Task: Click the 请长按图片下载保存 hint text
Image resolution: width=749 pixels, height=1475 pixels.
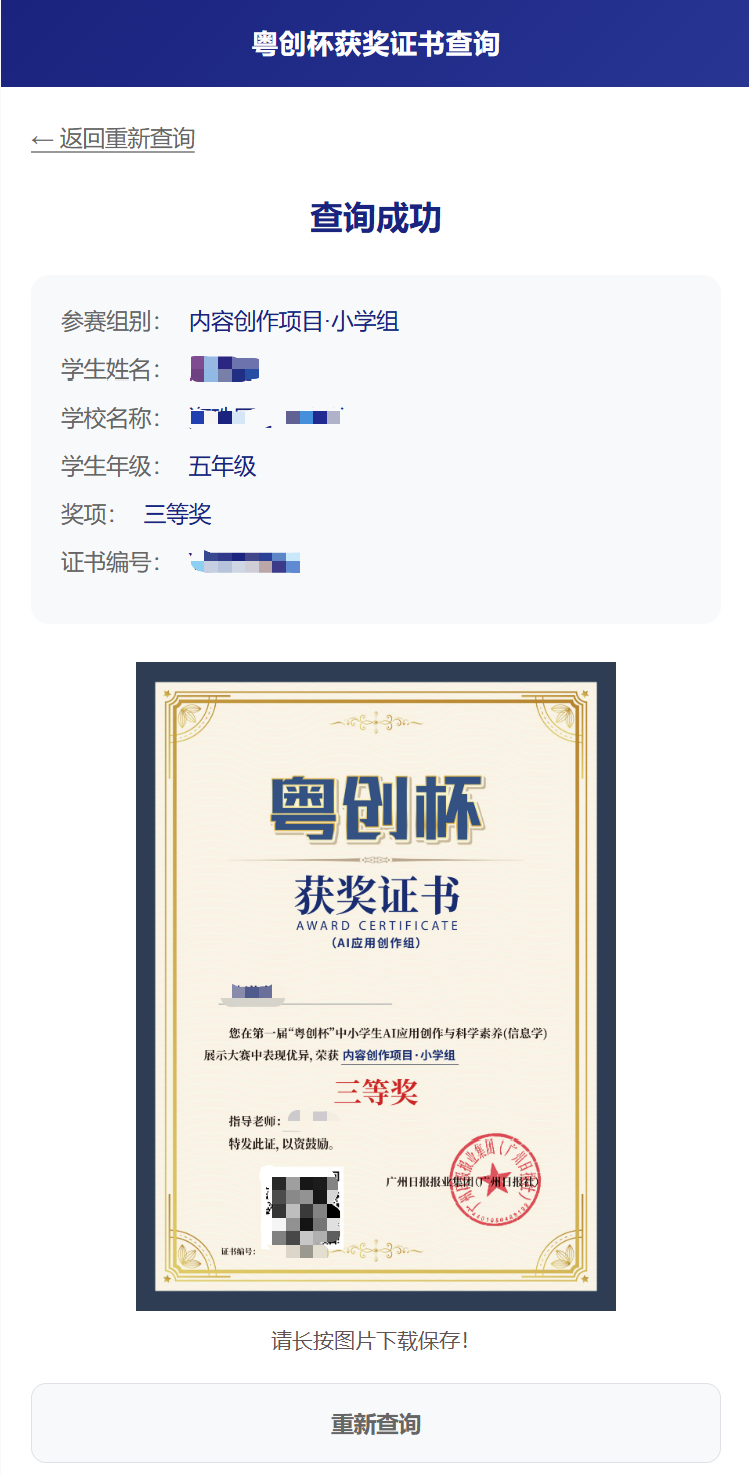Action: [x=370, y=1340]
